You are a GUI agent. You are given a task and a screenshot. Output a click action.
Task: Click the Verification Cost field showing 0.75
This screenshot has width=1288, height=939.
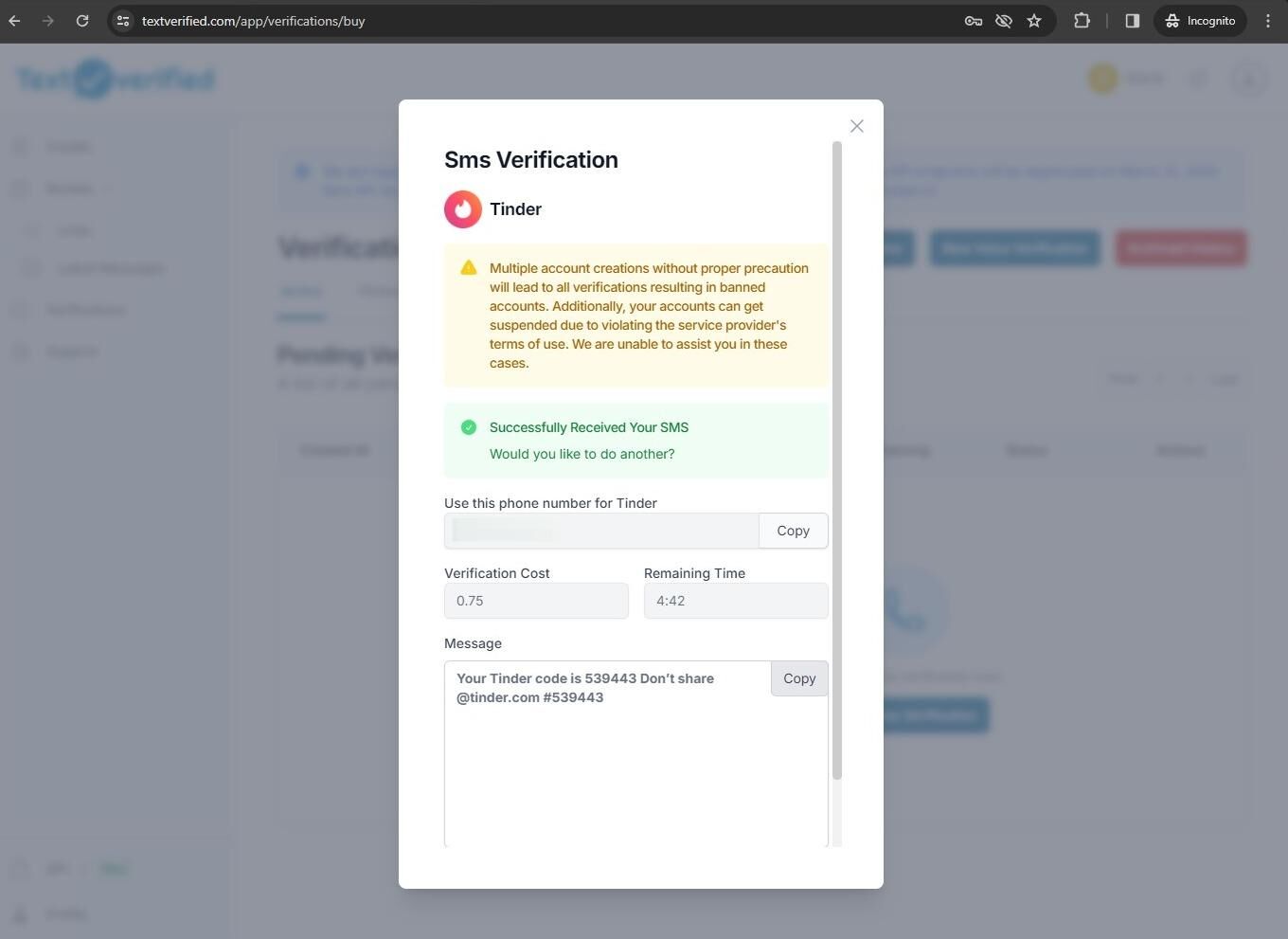(536, 601)
